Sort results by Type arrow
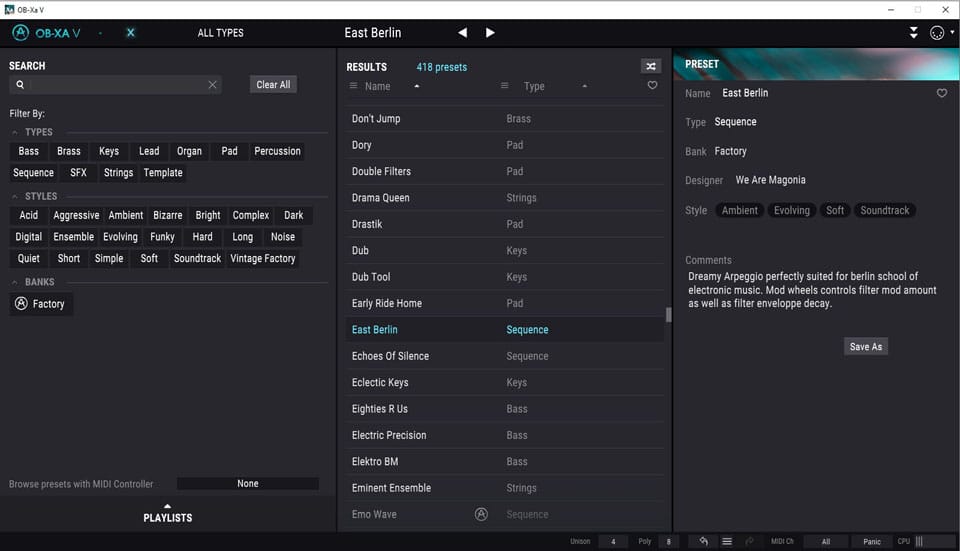 coord(585,86)
